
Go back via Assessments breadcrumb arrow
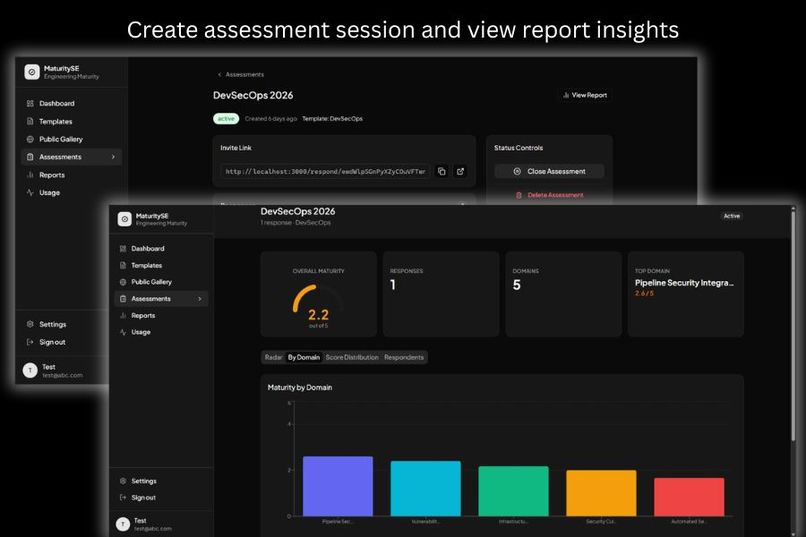coord(219,75)
